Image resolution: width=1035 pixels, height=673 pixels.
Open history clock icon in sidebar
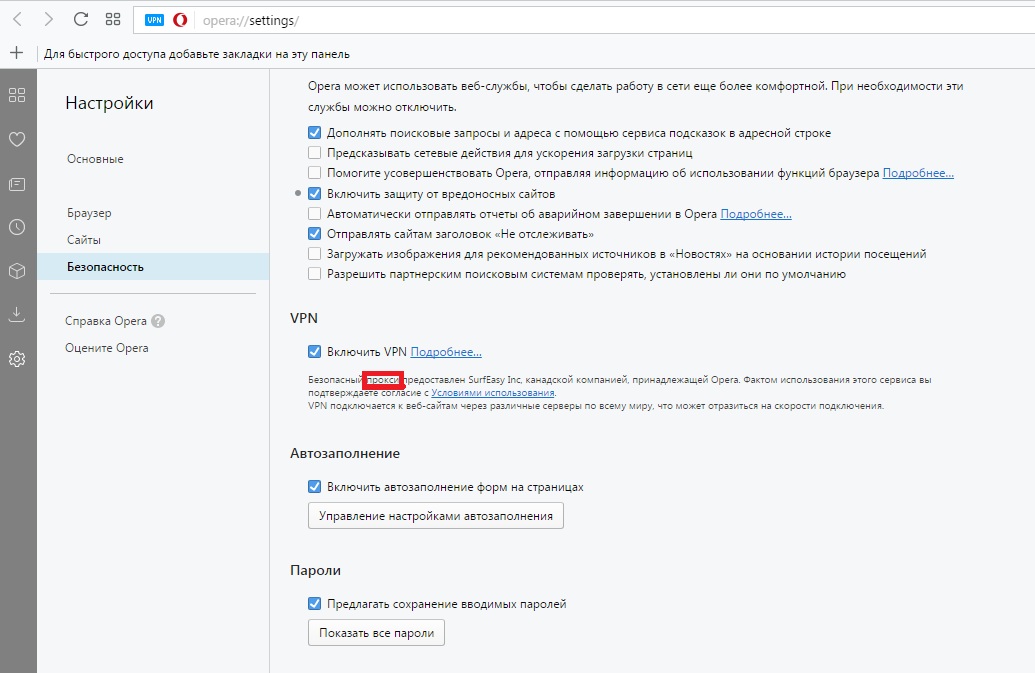[x=17, y=227]
